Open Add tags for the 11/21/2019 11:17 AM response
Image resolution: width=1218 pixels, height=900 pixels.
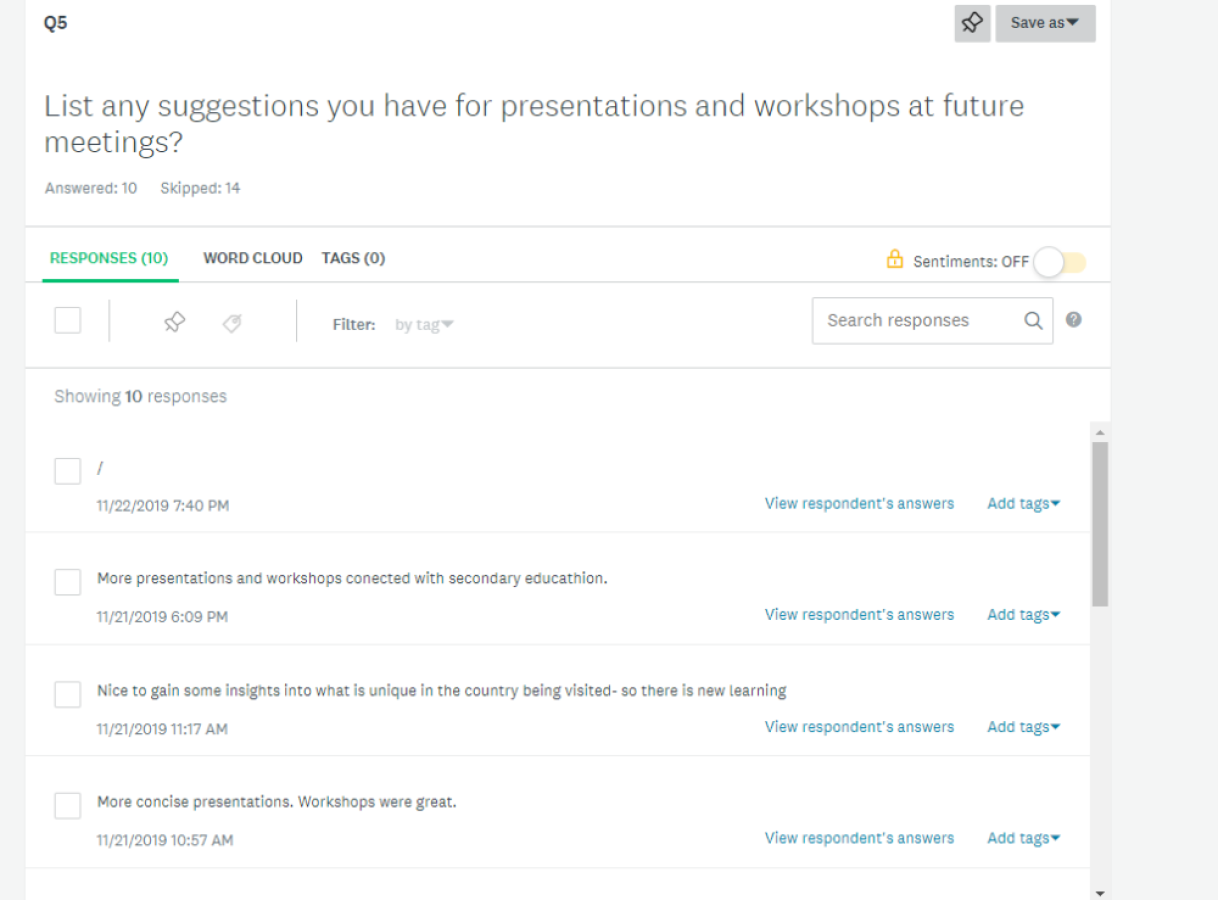click(1024, 727)
